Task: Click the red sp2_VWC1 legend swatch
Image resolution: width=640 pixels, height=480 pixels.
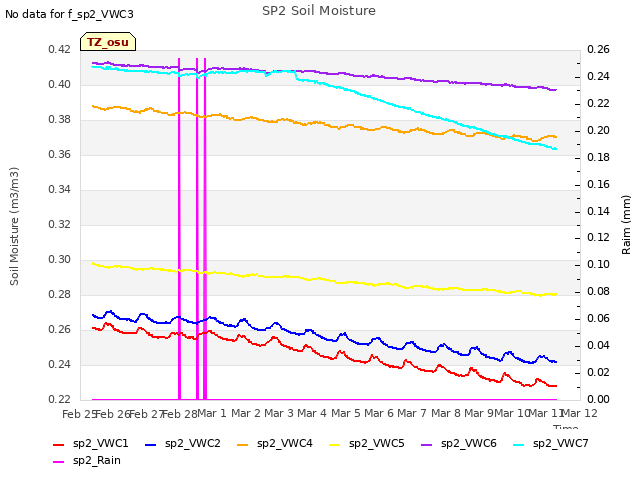Action: pos(59,444)
